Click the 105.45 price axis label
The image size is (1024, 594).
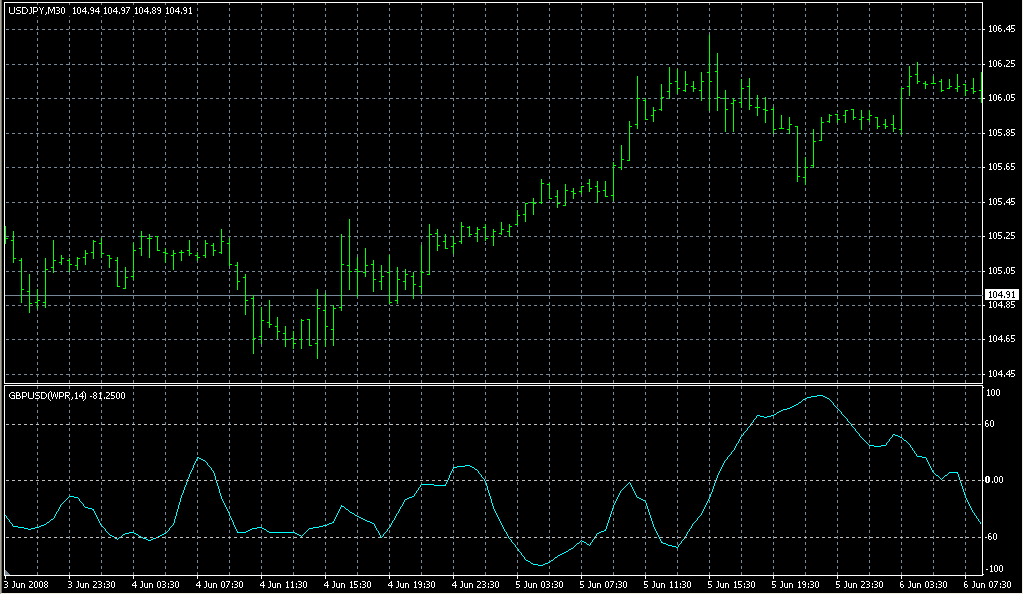click(x=1002, y=202)
